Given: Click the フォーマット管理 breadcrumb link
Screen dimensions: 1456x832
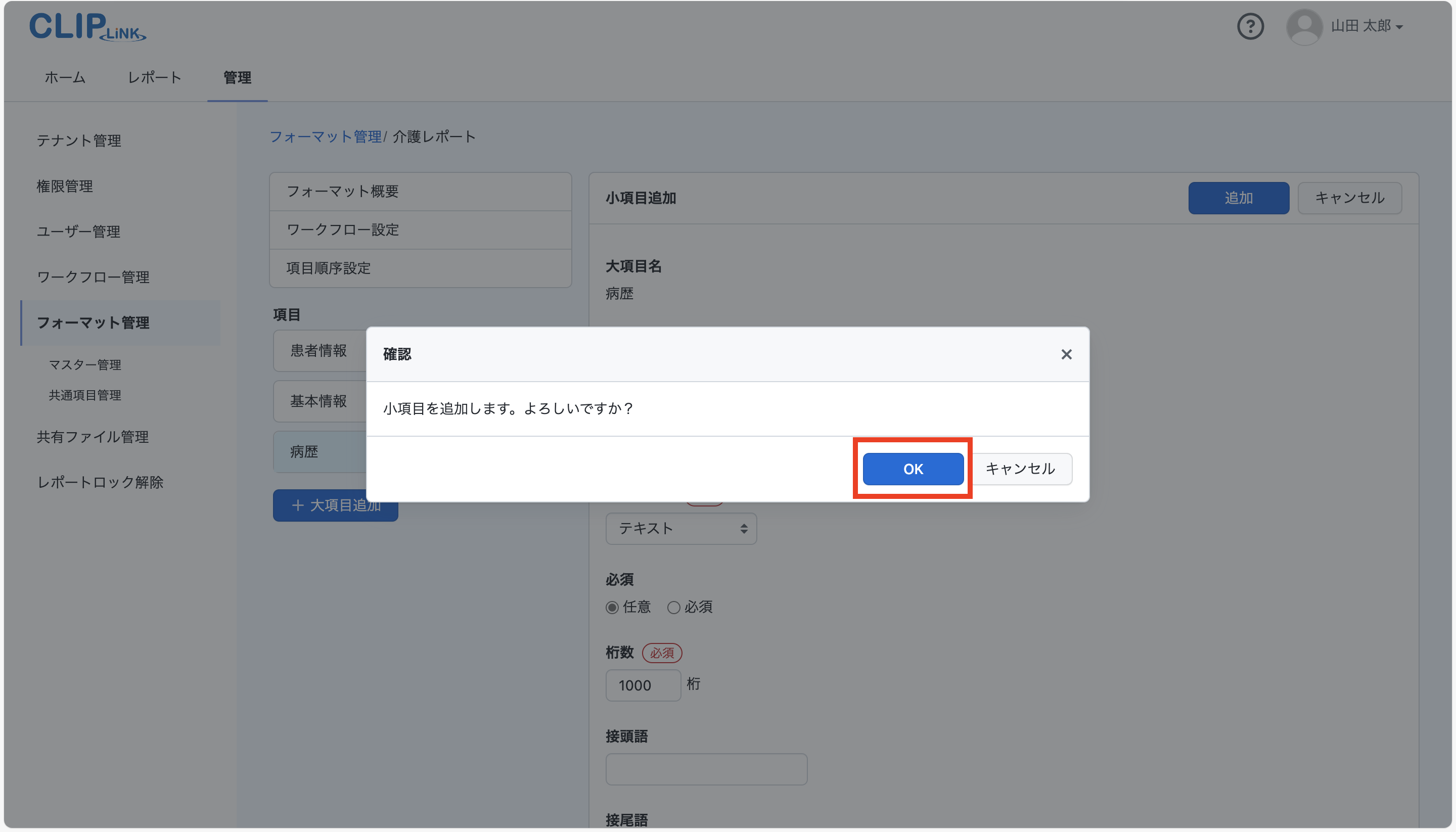Looking at the screenshot, I should (325, 136).
